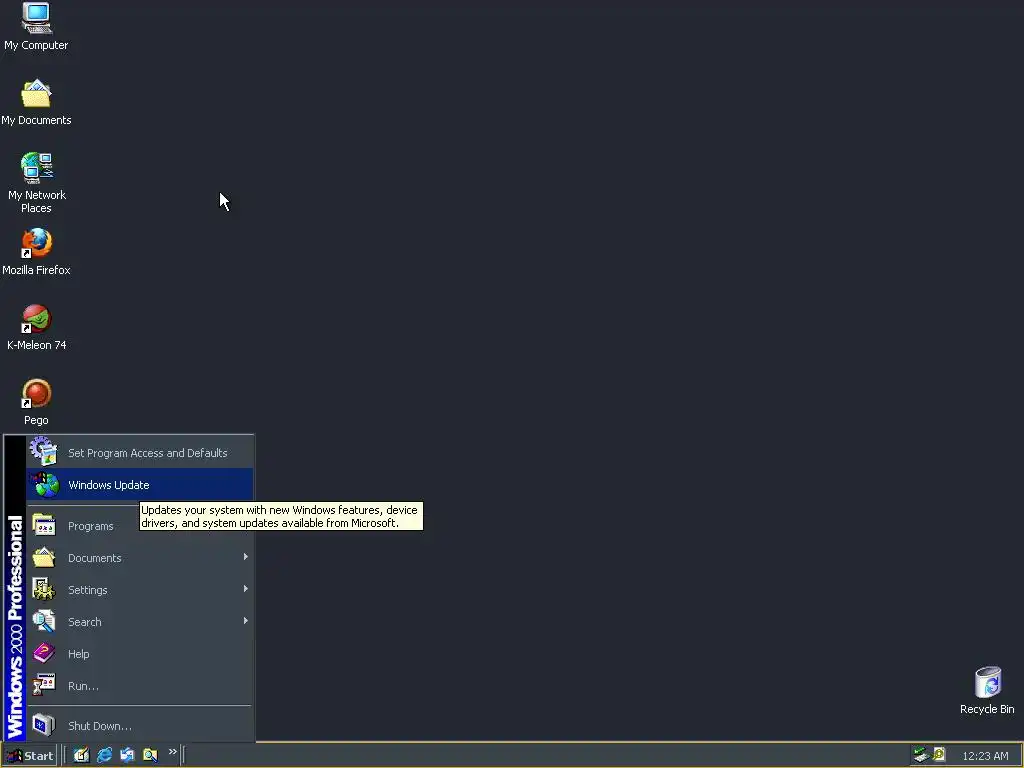The image size is (1024, 768).
Task: Expand the quick launch overflow chevron
Action: (172, 752)
